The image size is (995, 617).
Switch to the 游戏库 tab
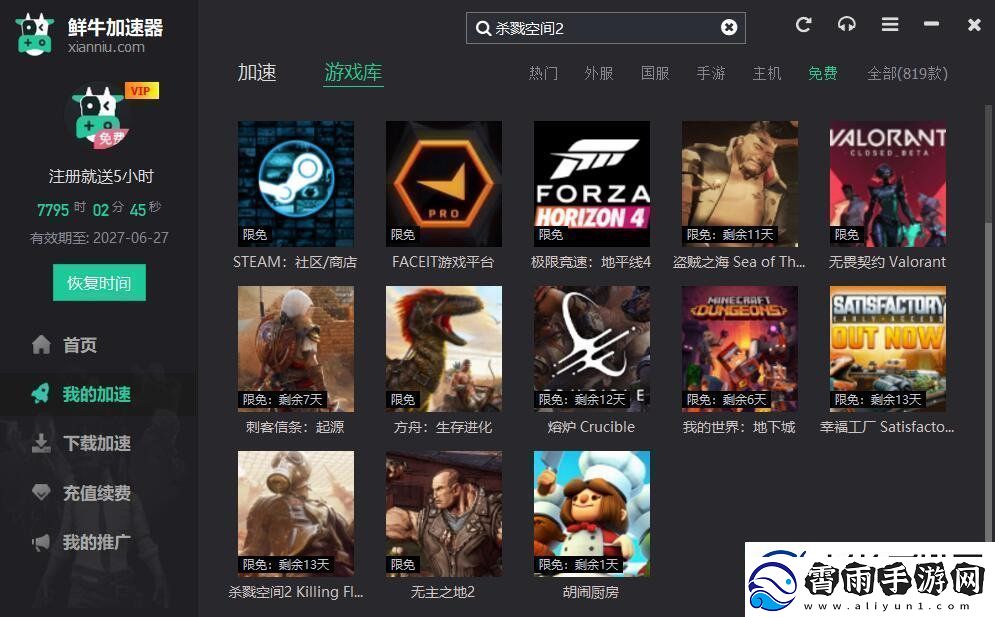point(353,72)
